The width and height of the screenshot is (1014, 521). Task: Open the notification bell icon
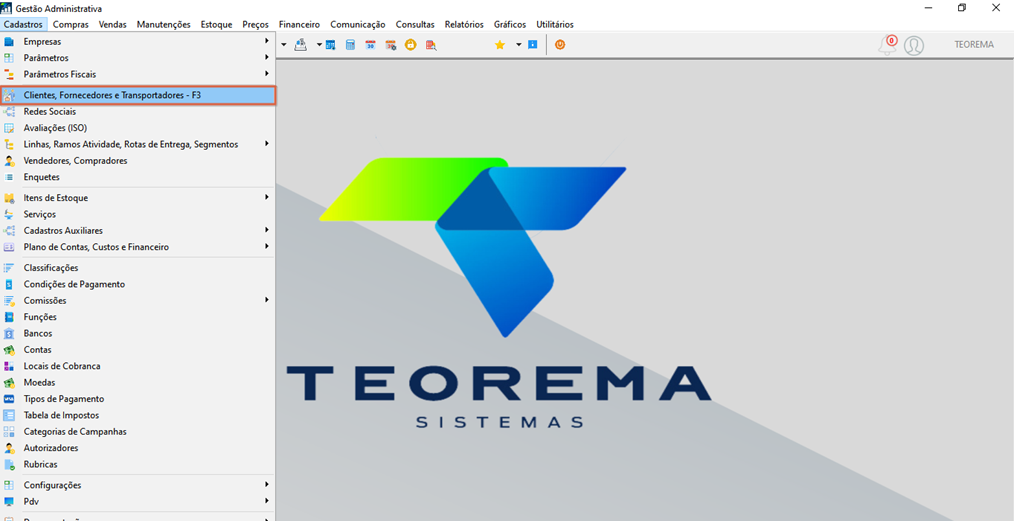click(x=887, y=45)
